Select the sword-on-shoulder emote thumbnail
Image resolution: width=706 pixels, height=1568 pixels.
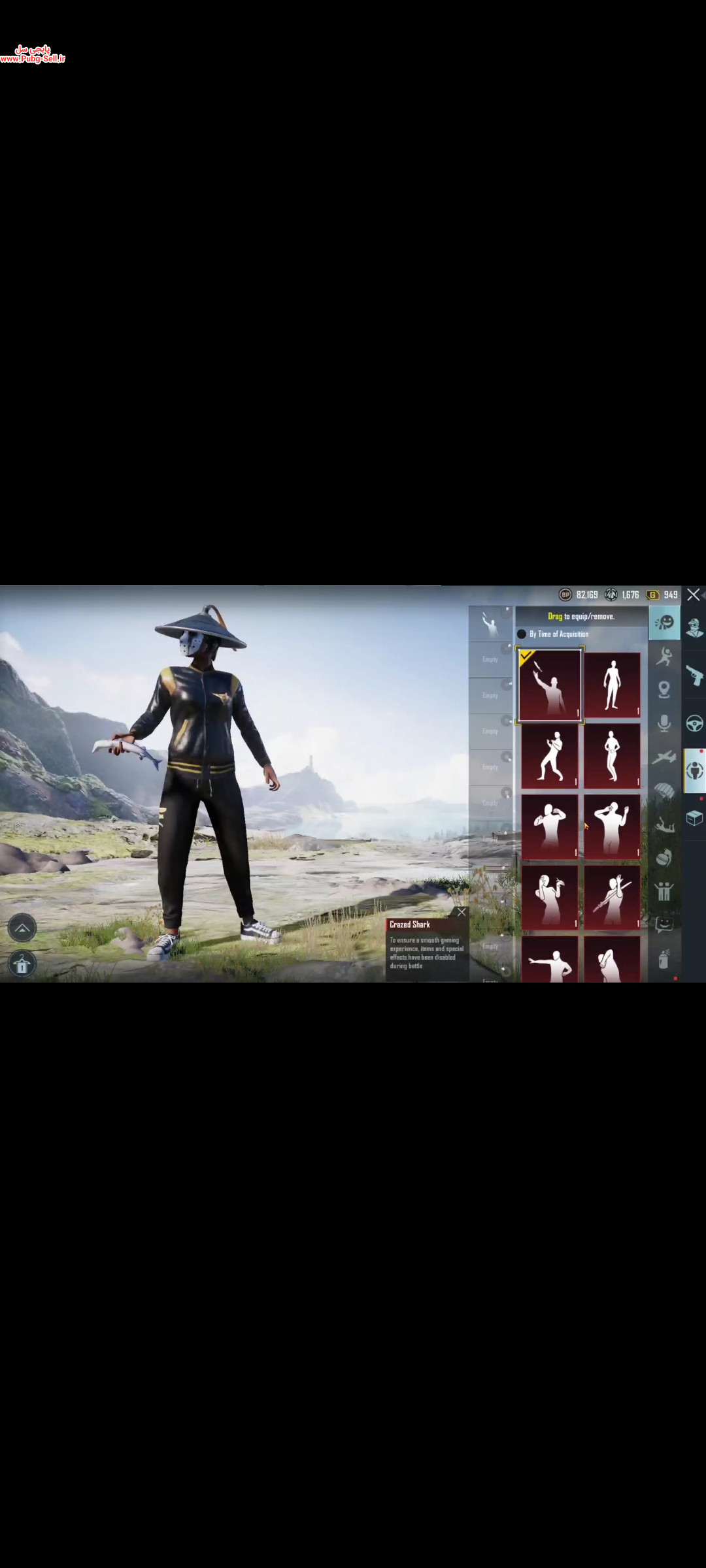coord(612,897)
